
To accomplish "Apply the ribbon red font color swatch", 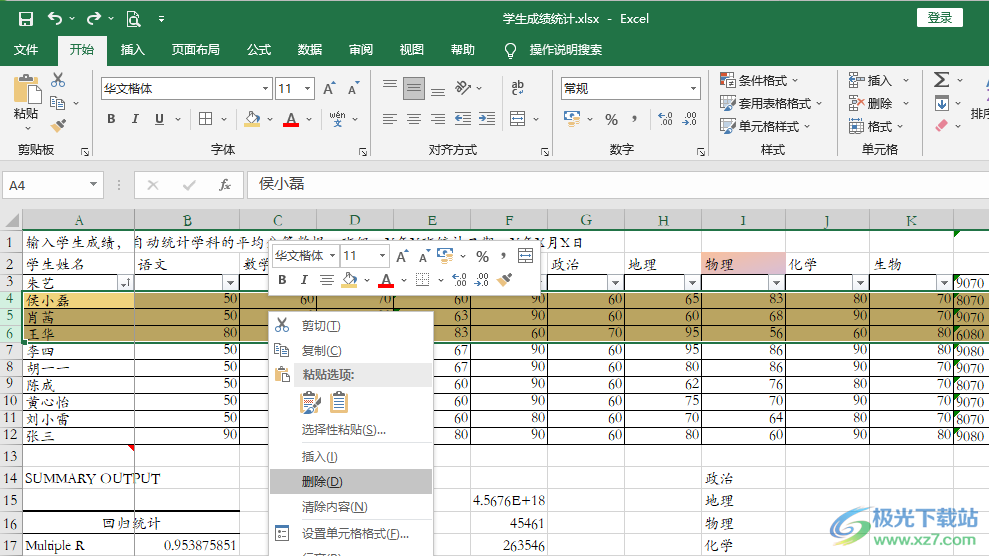I will pyautogui.click(x=291, y=119).
